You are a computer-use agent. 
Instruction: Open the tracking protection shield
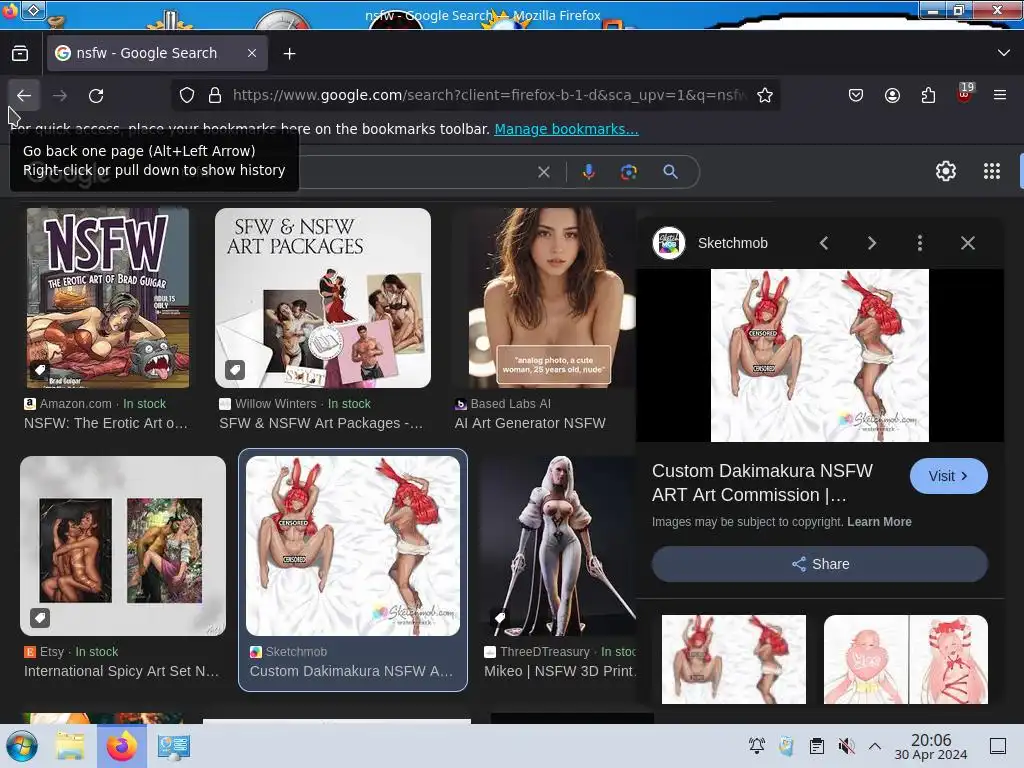pyautogui.click(x=187, y=95)
